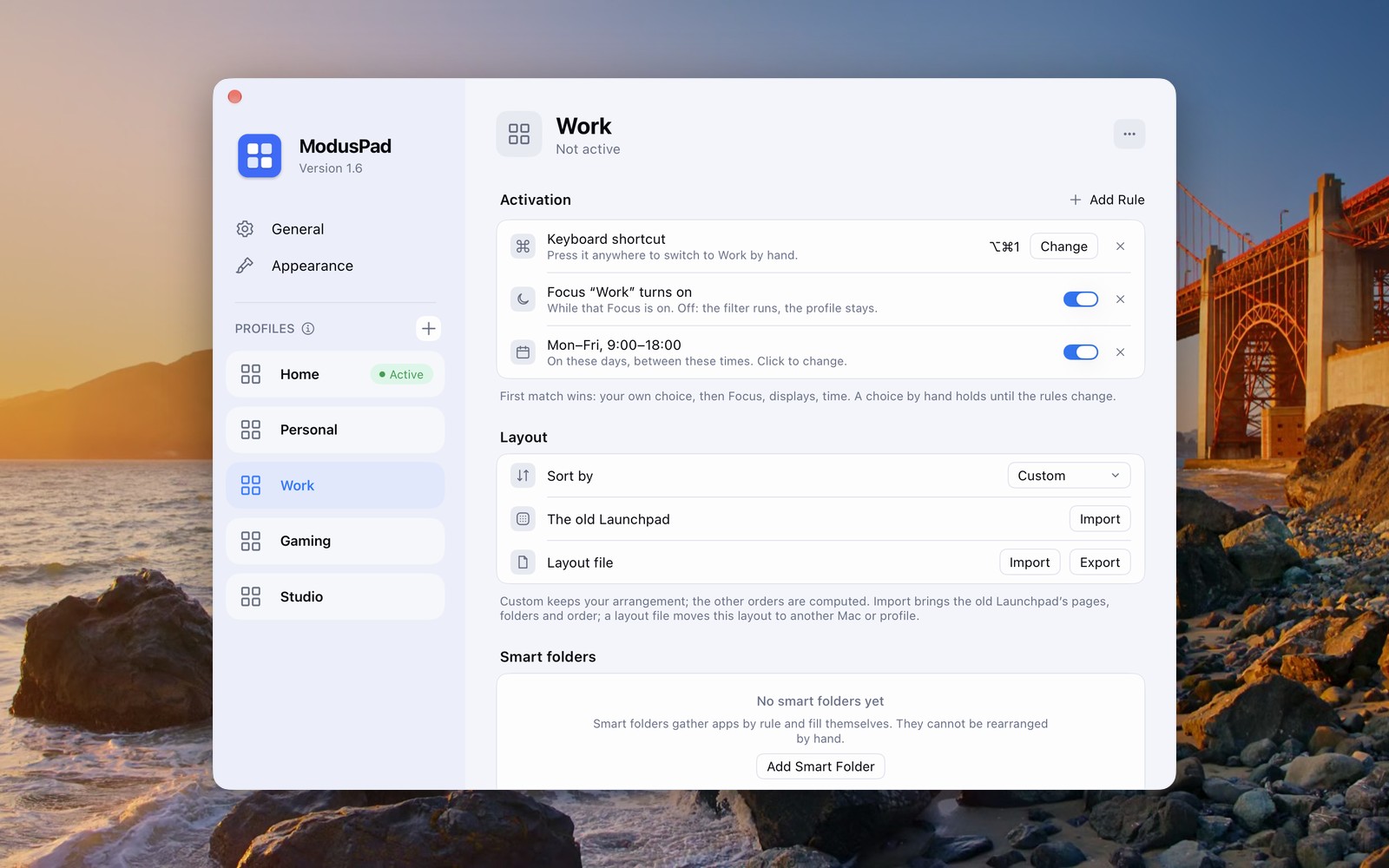1389x868 pixels.
Task: Remove the Mon–Fri schedule rule
Action: pyautogui.click(x=1121, y=352)
